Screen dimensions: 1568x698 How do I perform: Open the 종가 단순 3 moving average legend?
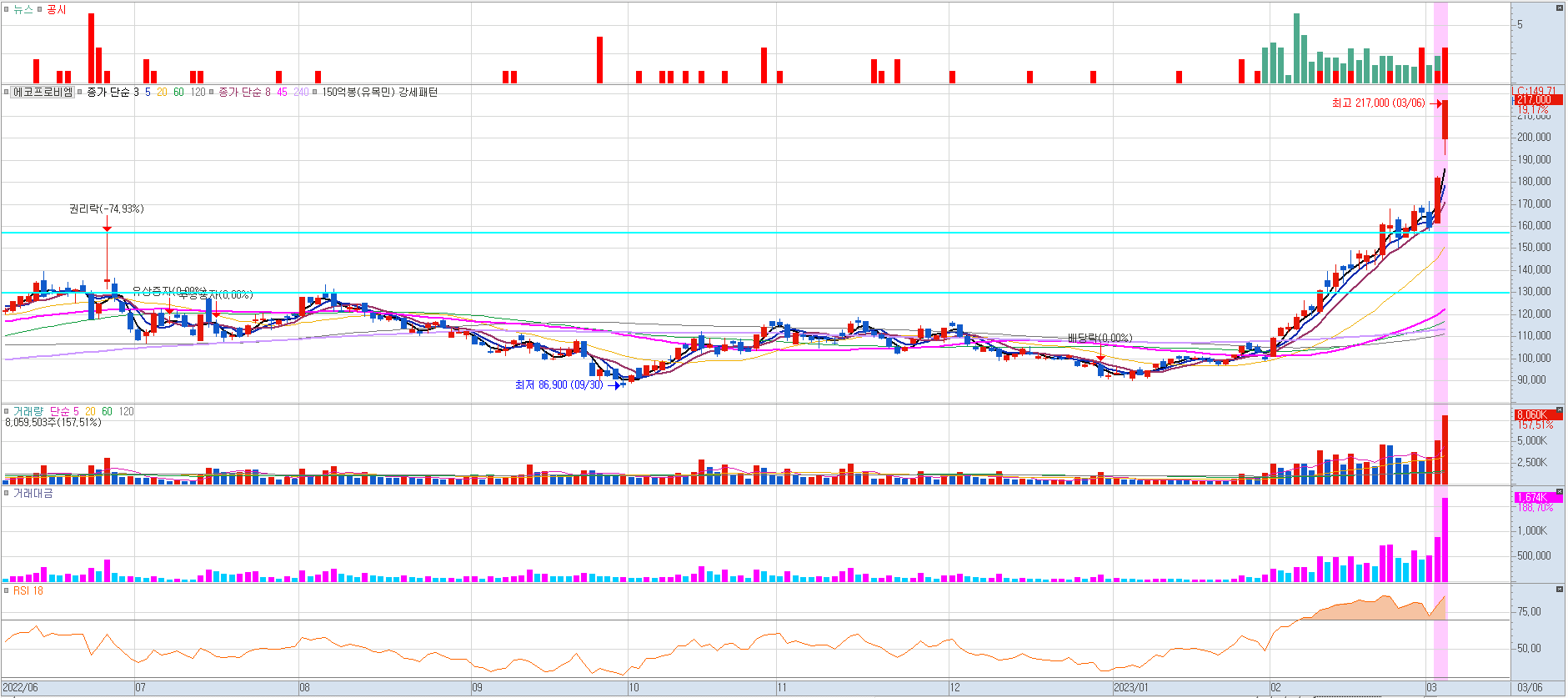(113, 92)
